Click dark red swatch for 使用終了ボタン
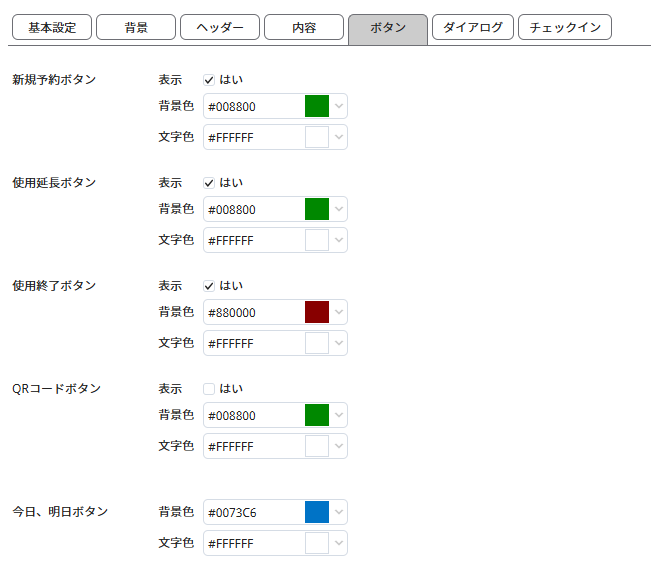Image resolution: width=651 pixels, height=564 pixels. coord(317,312)
